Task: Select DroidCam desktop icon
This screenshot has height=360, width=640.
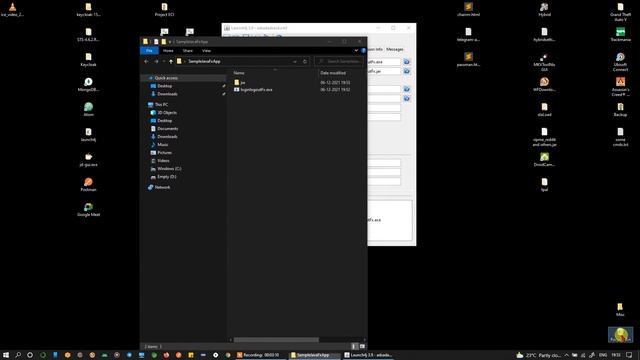Action: (x=544, y=159)
